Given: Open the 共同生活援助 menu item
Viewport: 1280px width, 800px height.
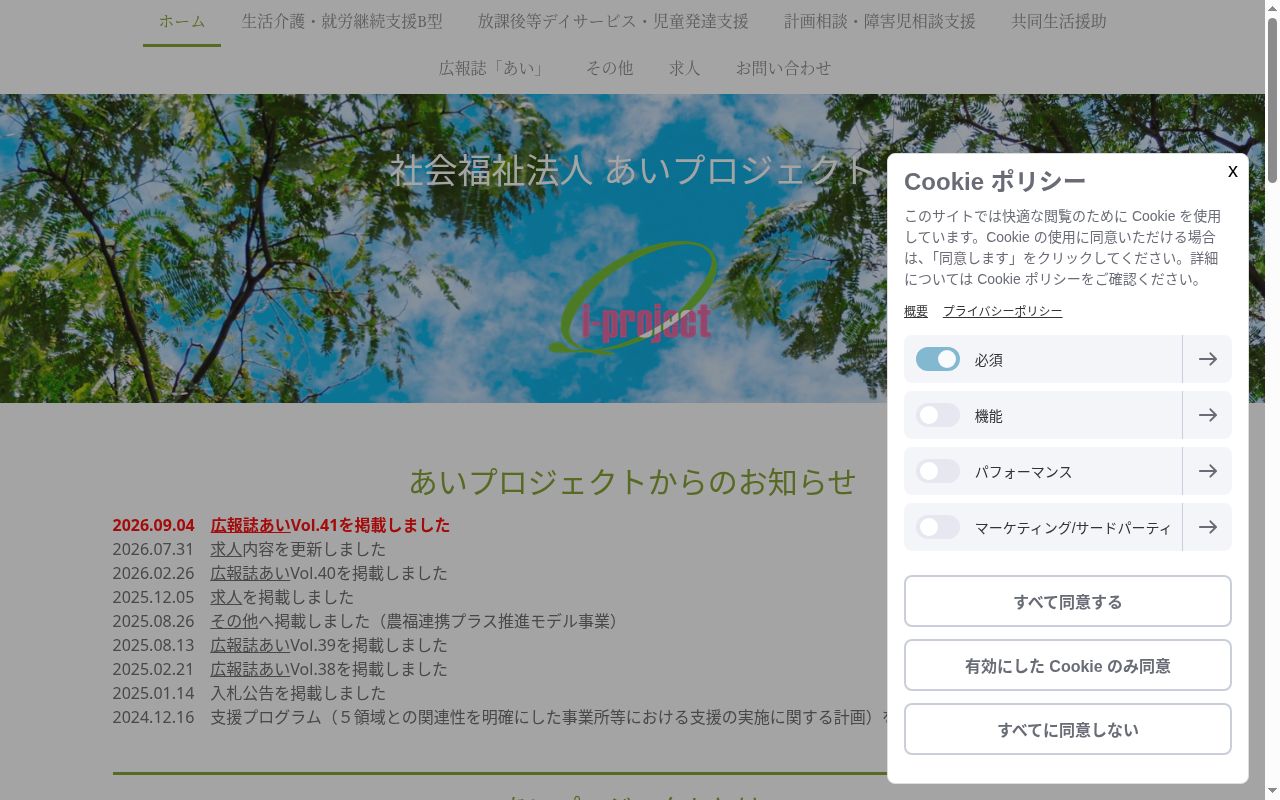Looking at the screenshot, I should [1059, 21].
